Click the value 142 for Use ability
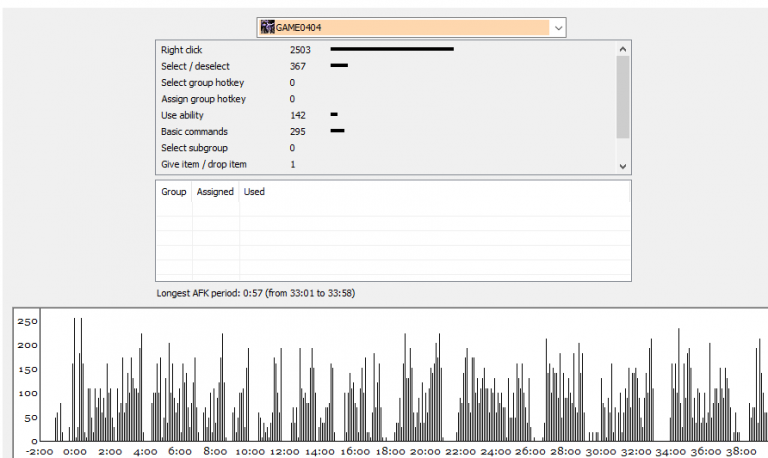 click(297, 115)
